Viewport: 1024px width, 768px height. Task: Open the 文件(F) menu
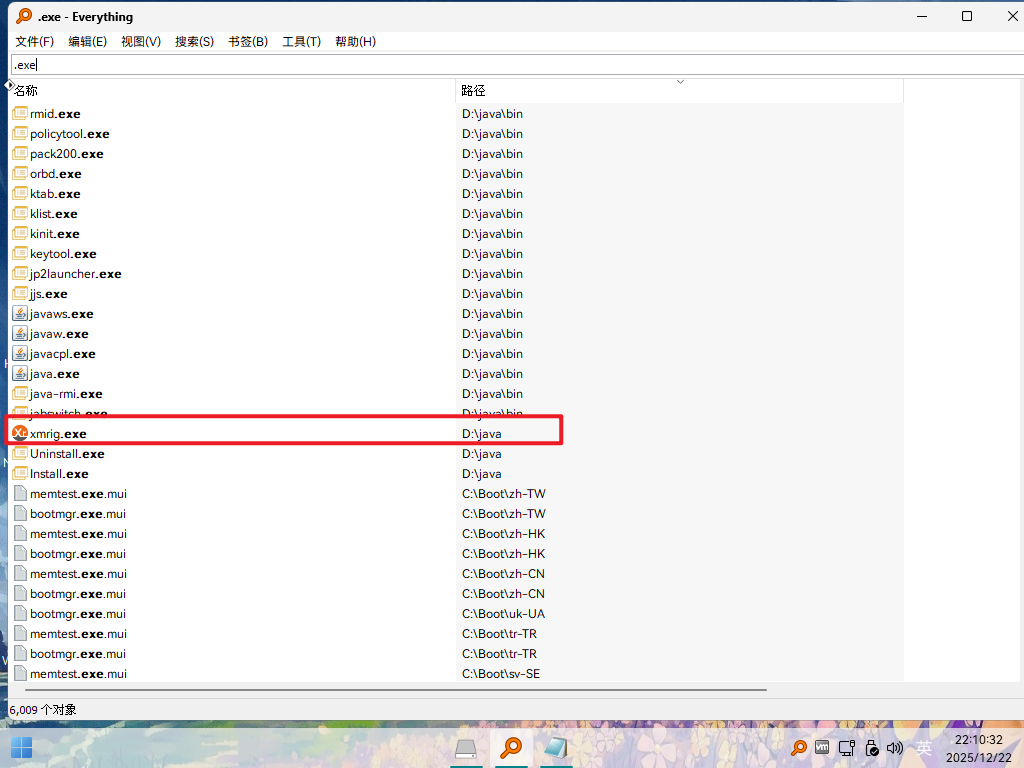coord(35,41)
